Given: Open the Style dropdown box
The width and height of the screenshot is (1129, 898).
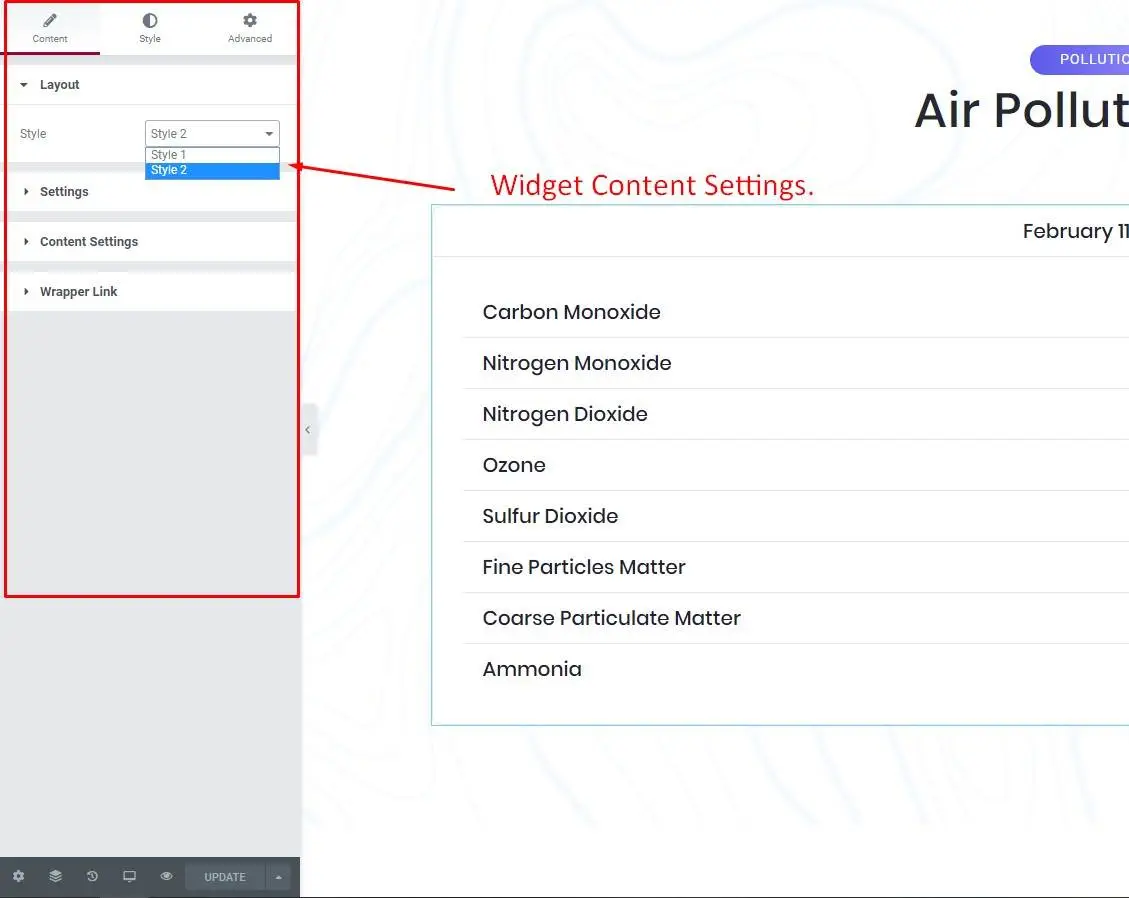Looking at the screenshot, I should click(x=212, y=133).
